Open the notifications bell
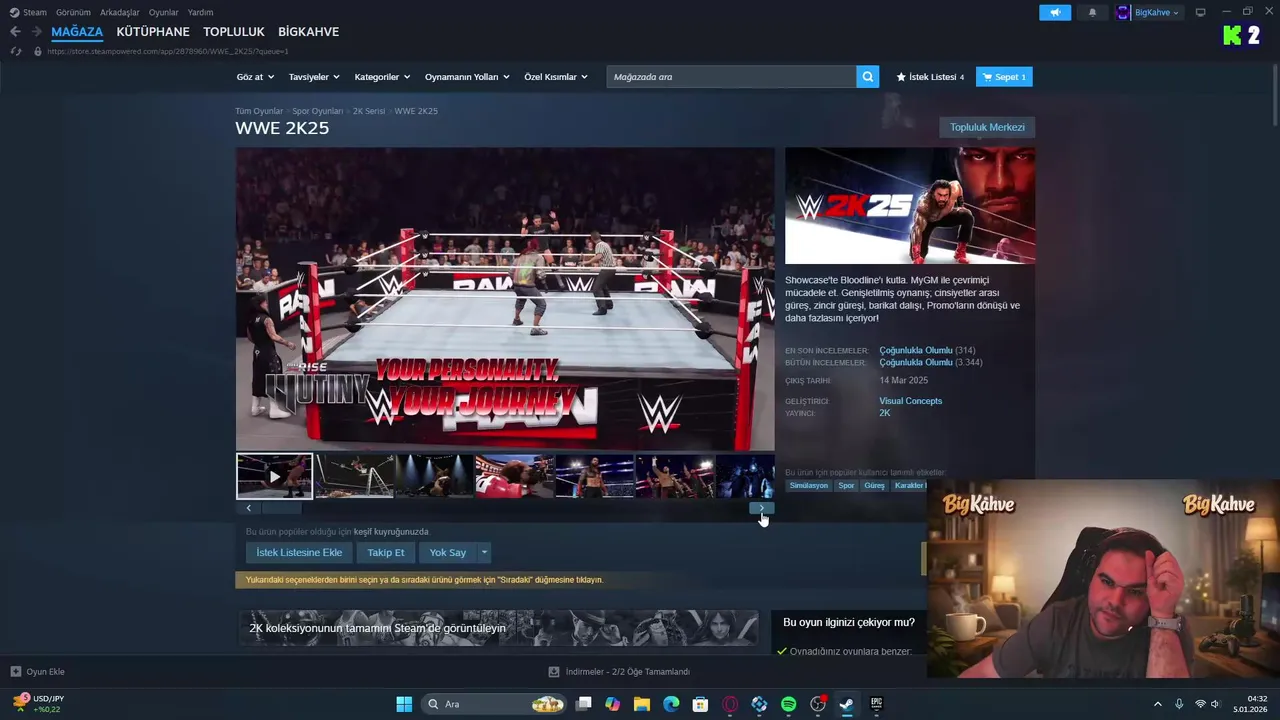Viewport: 1280px width, 720px height. [x=1092, y=12]
